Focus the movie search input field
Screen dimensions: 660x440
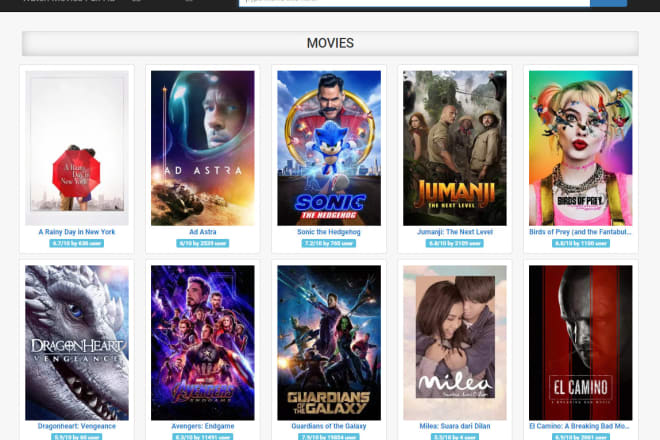[414, 3]
